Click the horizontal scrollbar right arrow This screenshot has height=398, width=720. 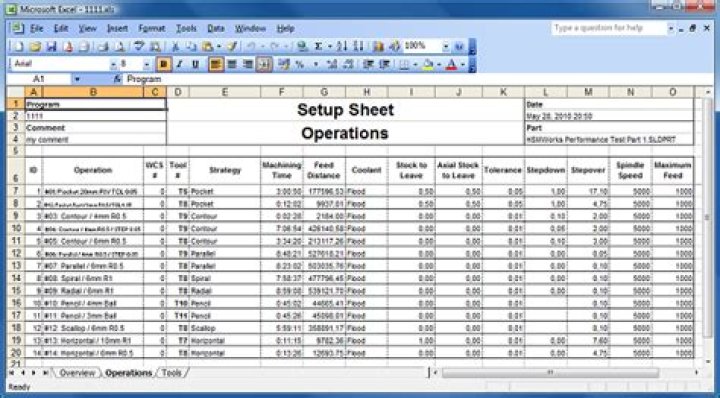pos(696,373)
